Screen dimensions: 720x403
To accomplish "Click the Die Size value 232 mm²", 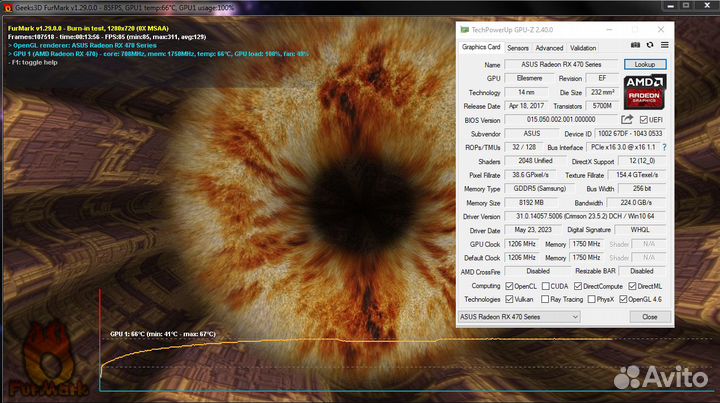I will tap(602, 92).
